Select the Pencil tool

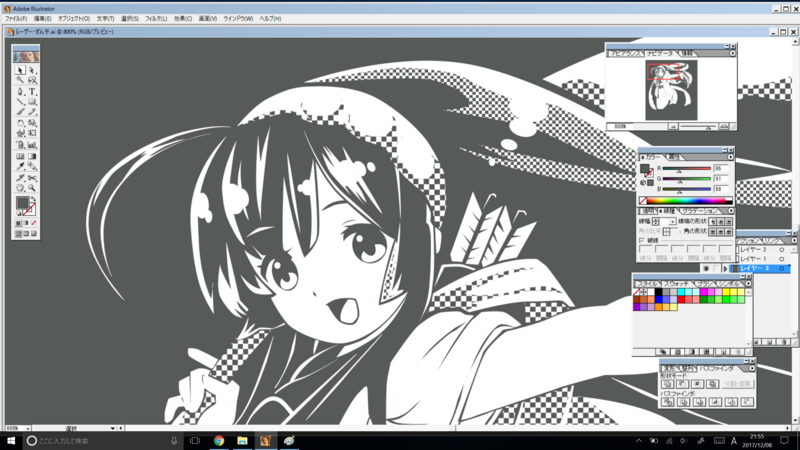pyautogui.click(x=32, y=112)
